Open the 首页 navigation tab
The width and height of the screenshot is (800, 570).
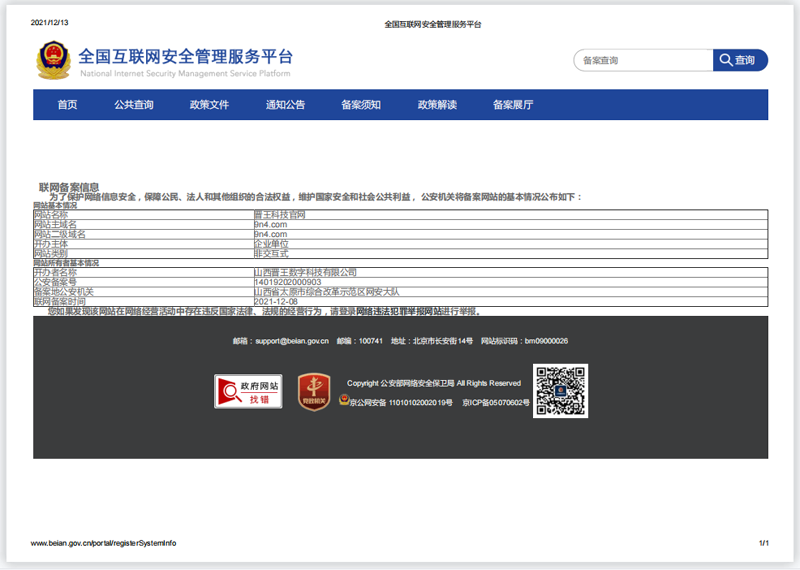click(67, 105)
